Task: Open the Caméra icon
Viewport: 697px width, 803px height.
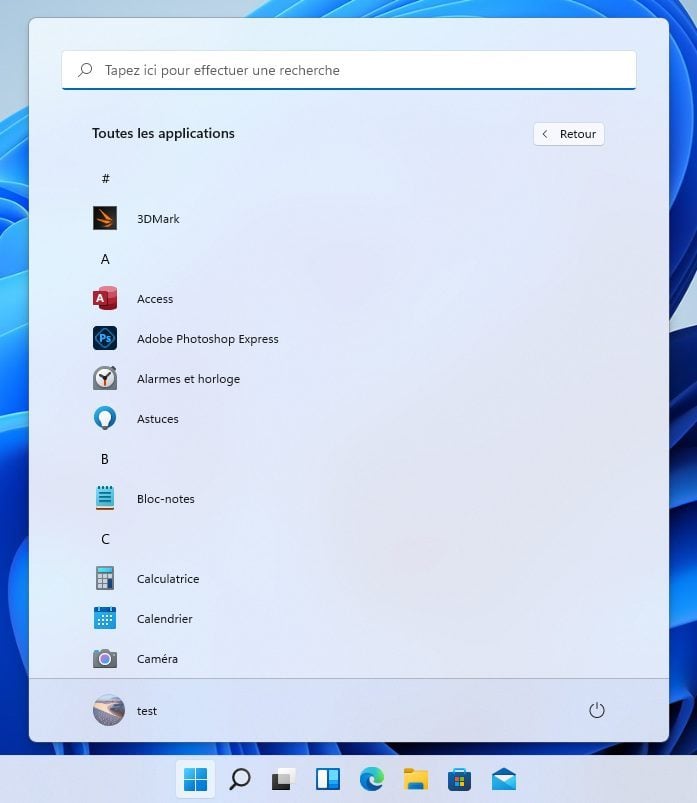Action: coord(105,659)
